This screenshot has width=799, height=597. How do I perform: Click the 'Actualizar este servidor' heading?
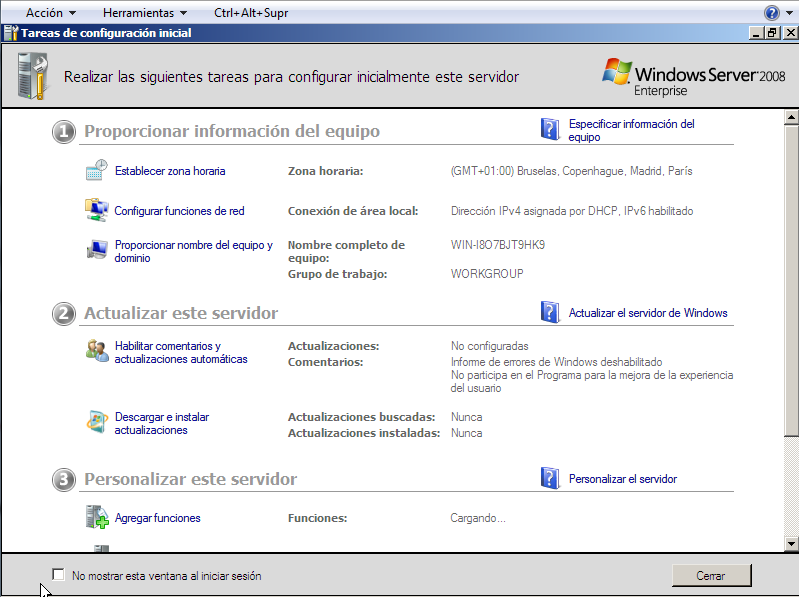(181, 313)
